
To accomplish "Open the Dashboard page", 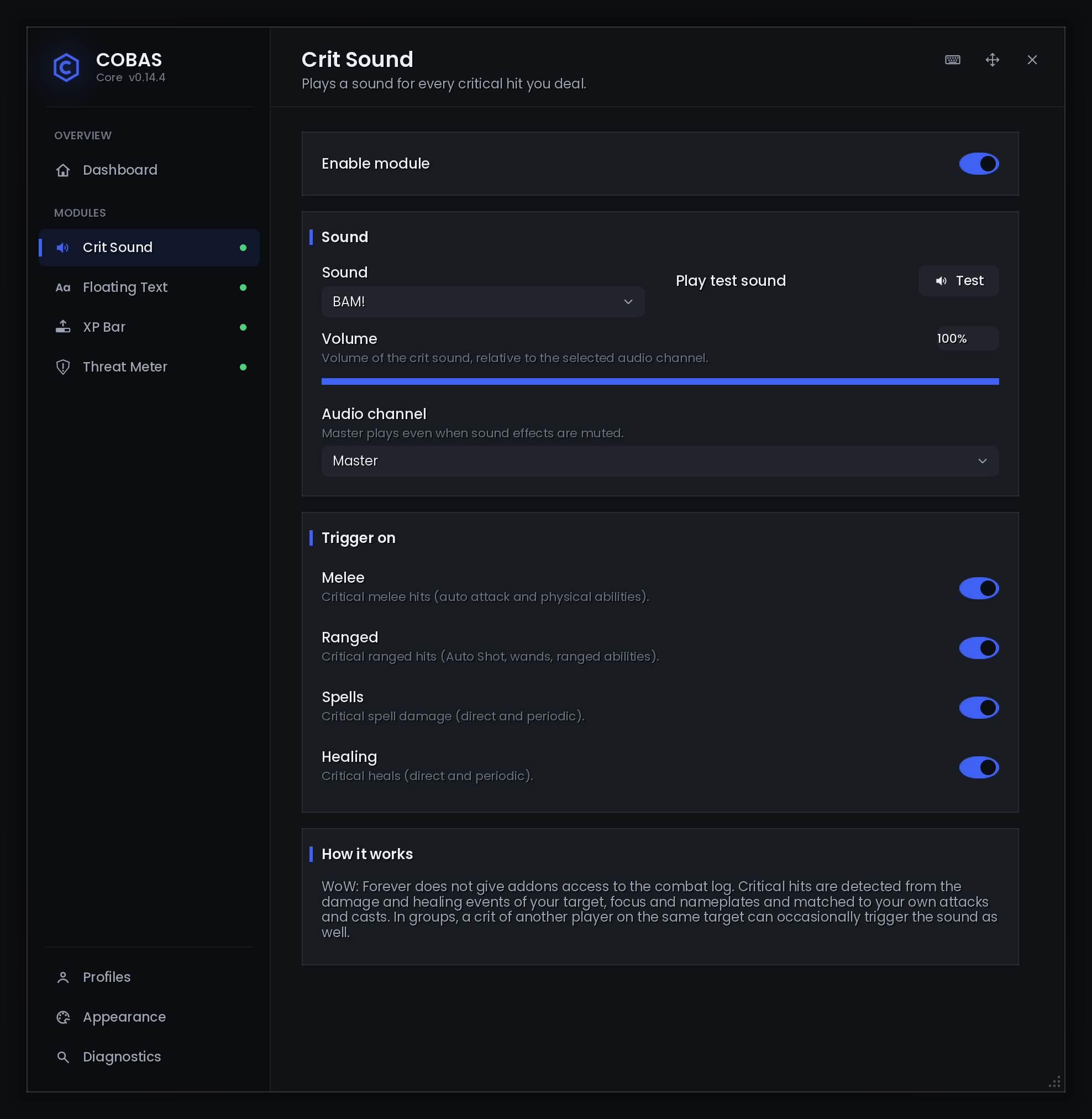I will coord(149,170).
